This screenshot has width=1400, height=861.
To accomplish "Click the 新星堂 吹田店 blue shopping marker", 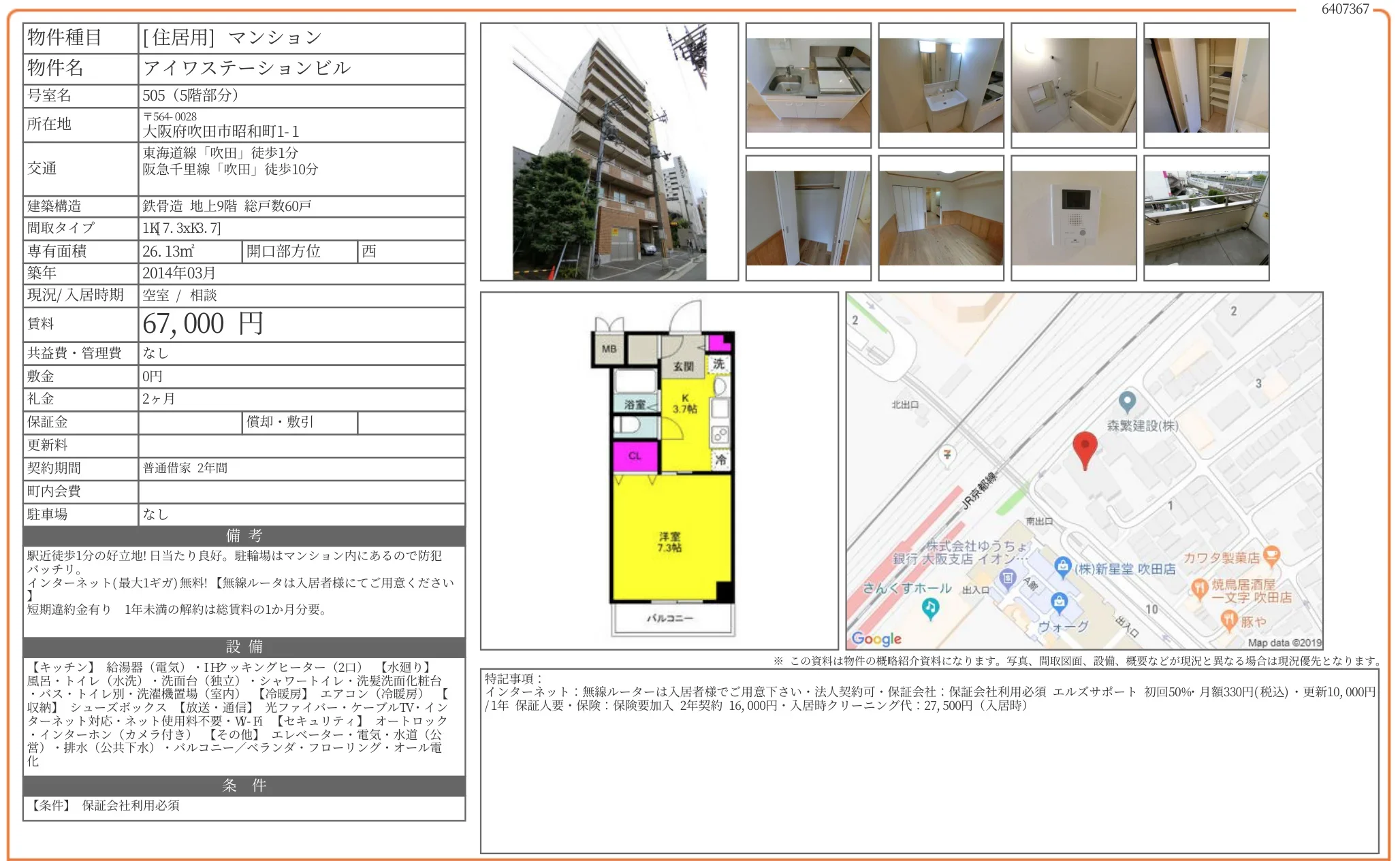I will click(x=1062, y=566).
